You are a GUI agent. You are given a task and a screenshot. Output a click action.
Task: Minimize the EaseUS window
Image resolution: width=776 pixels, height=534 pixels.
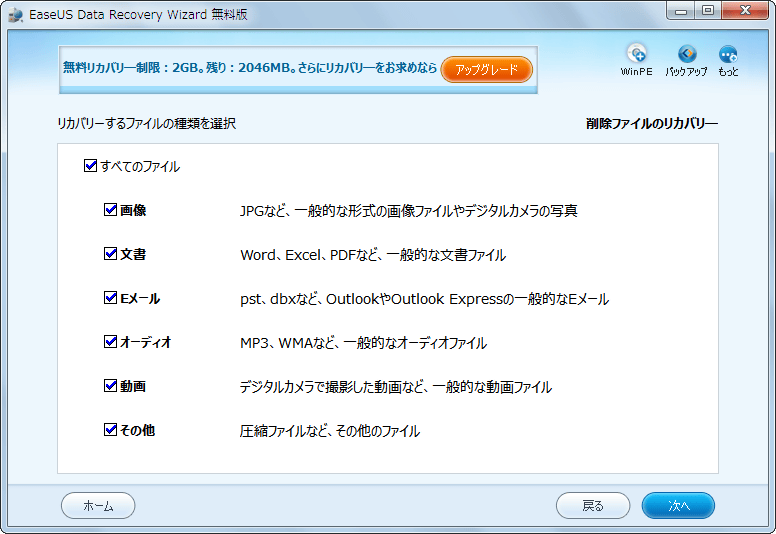tap(681, 11)
